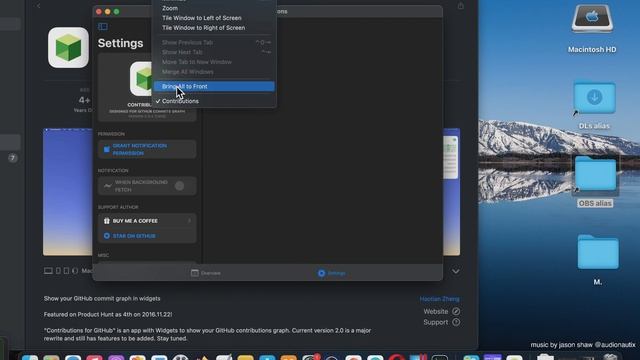
Task: Click the compass icon next to Website
Action: pyautogui.click(x=456, y=311)
